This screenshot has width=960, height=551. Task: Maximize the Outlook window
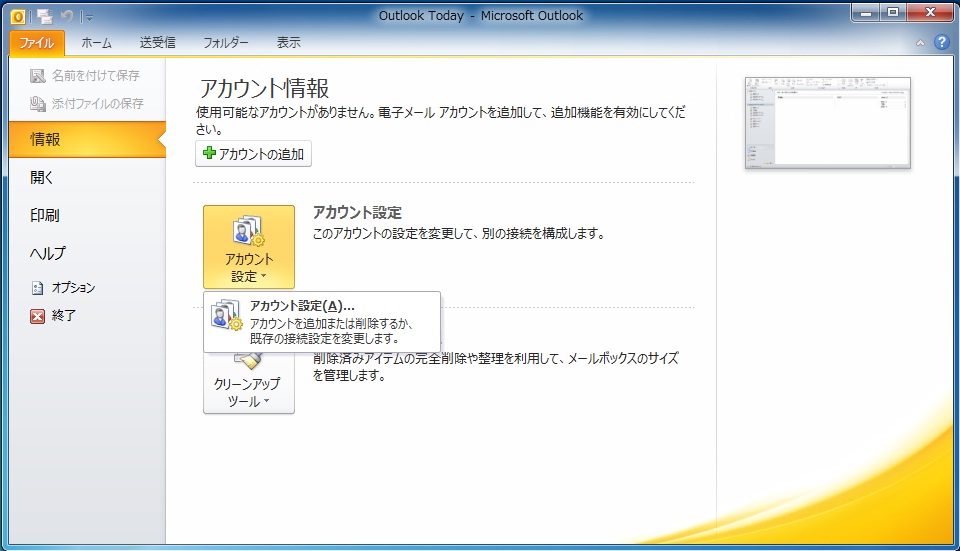pos(893,12)
